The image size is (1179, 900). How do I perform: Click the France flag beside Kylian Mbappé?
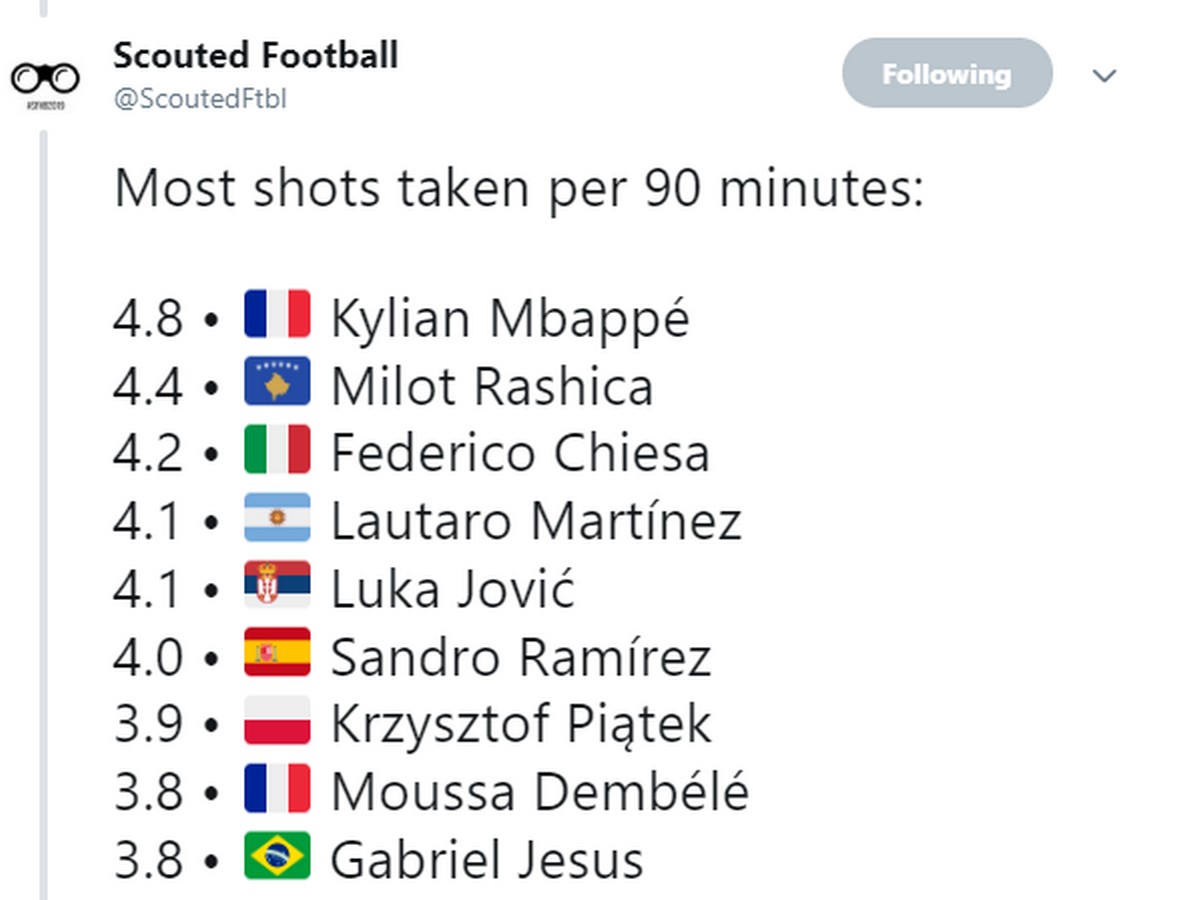(x=277, y=314)
